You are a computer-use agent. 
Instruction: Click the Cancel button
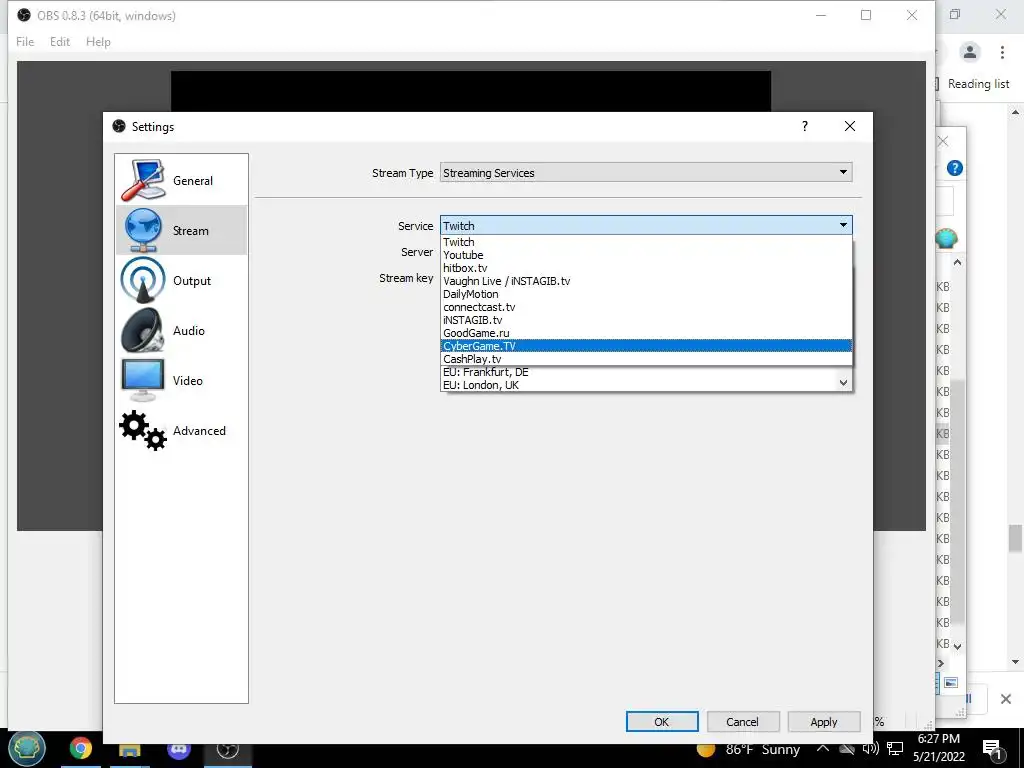click(743, 722)
